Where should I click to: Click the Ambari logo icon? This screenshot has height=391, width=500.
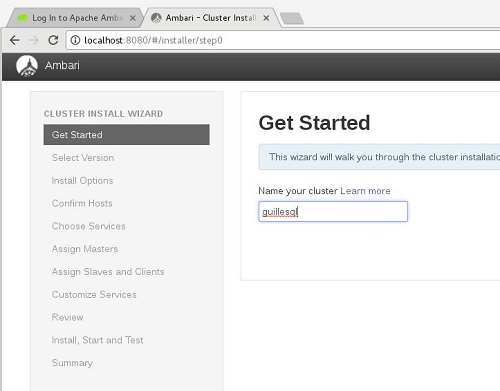click(27, 66)
